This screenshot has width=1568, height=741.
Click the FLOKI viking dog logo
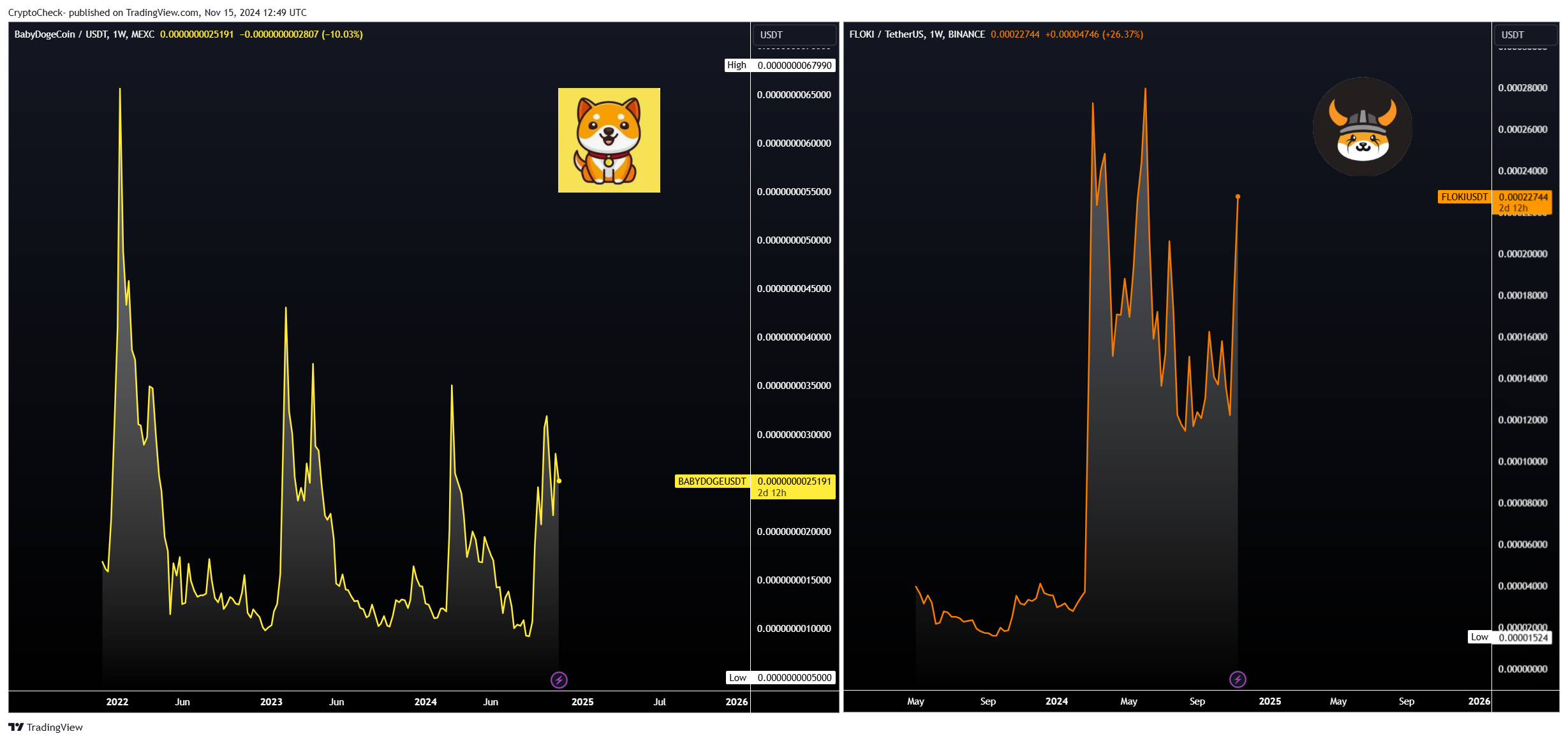pos(1363,127)
